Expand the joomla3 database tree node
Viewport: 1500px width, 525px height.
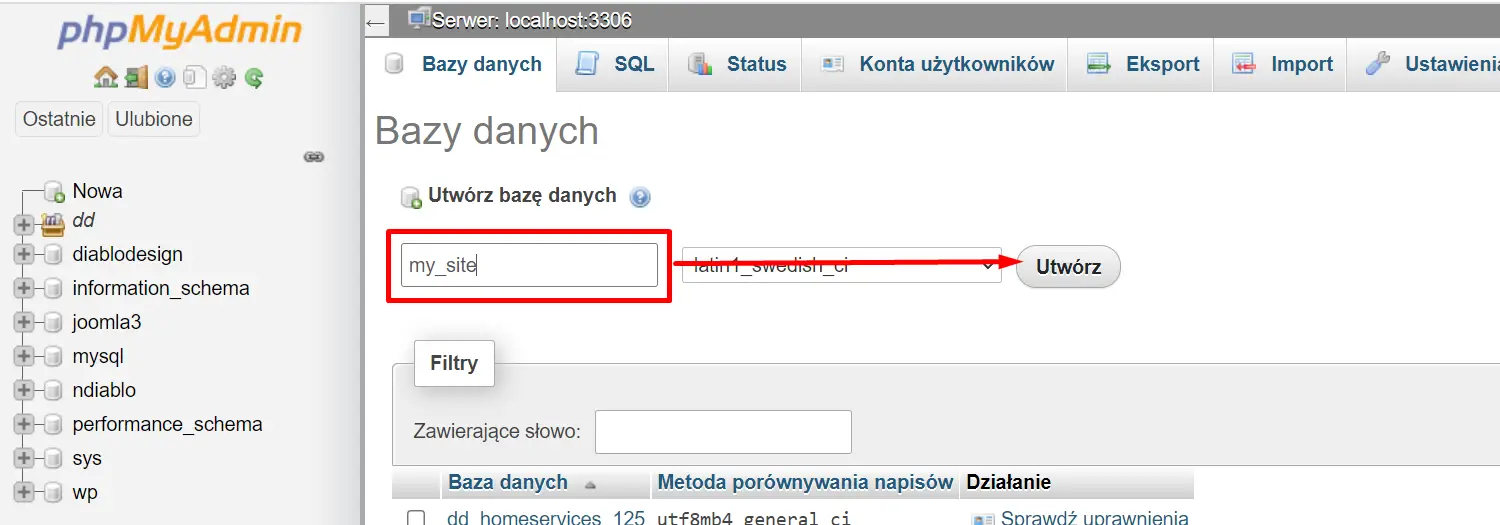(x=25, y=322)
